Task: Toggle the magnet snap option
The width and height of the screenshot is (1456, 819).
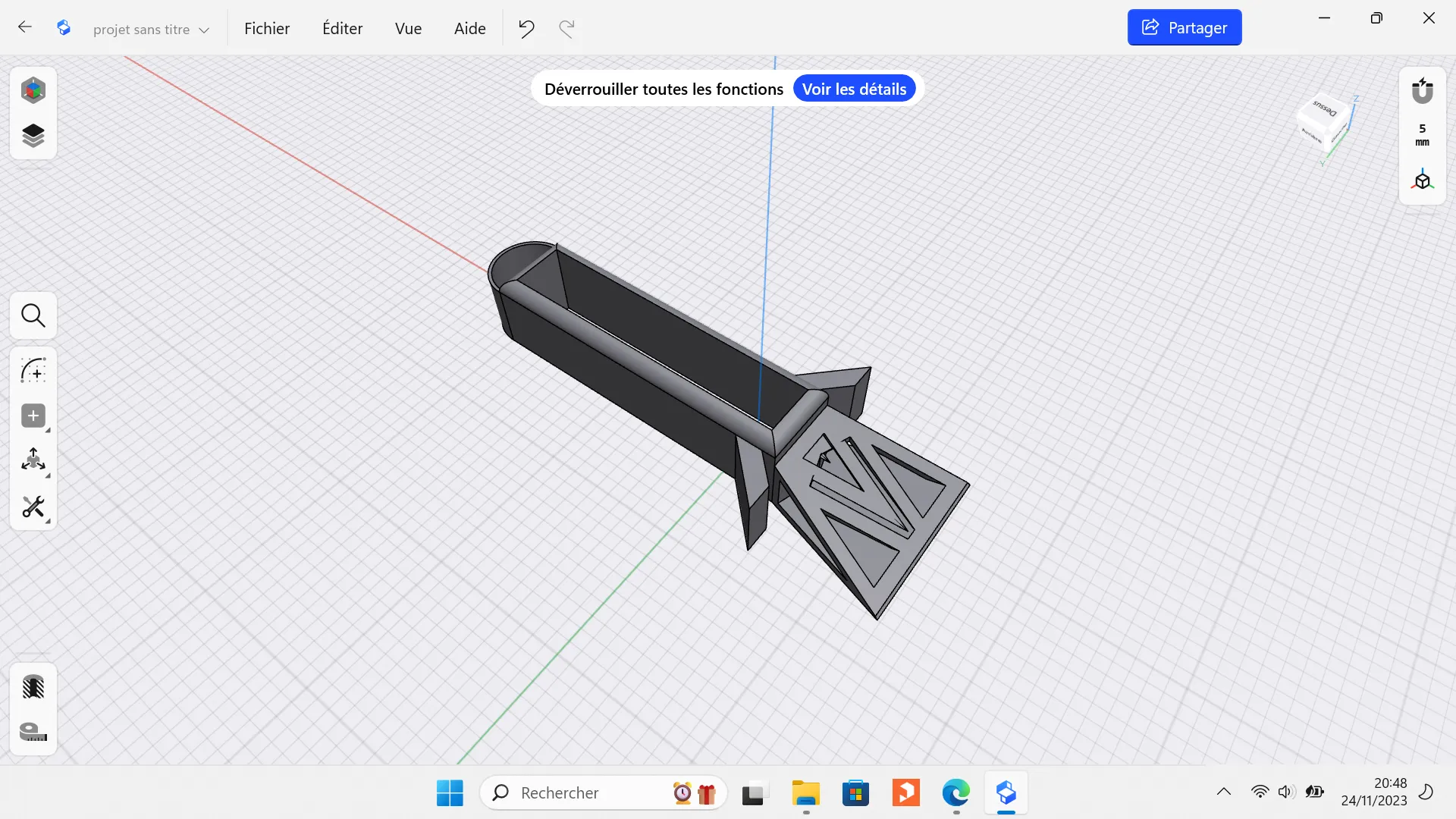Action: (1423, 91)
